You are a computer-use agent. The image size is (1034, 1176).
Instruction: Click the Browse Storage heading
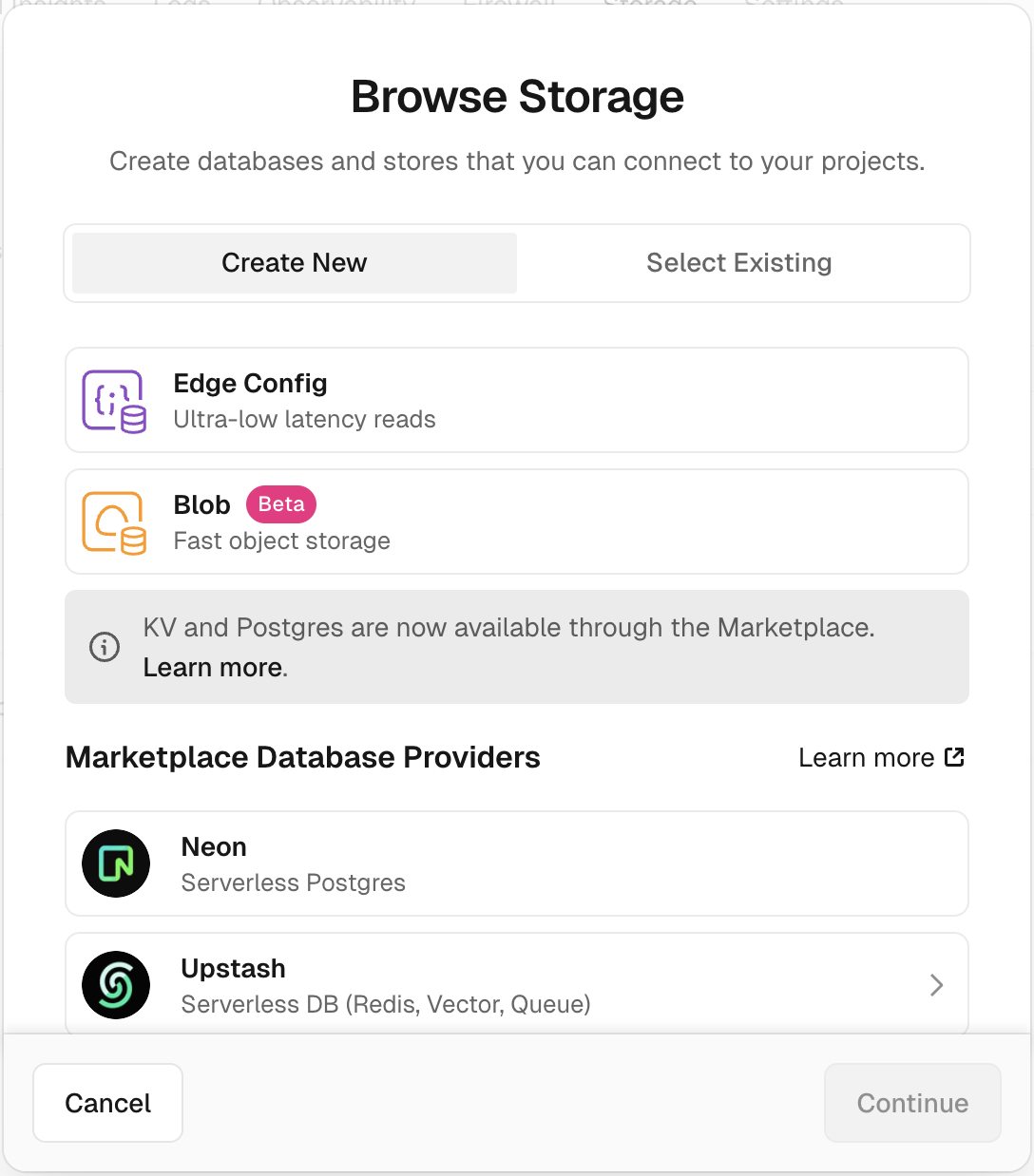click(x=517, y=97)
